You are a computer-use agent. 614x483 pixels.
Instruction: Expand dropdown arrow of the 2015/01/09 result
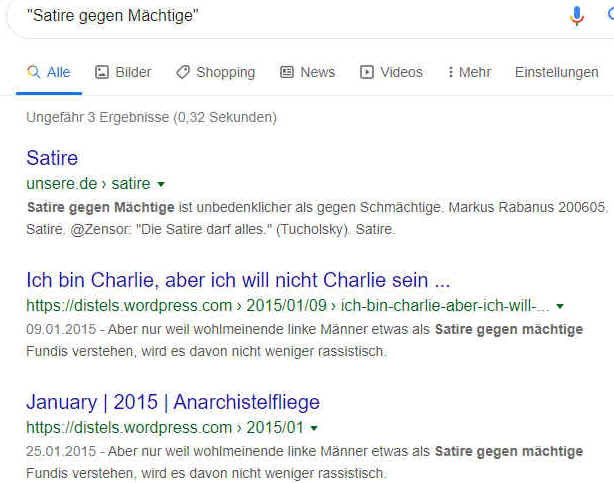[560, 306]
